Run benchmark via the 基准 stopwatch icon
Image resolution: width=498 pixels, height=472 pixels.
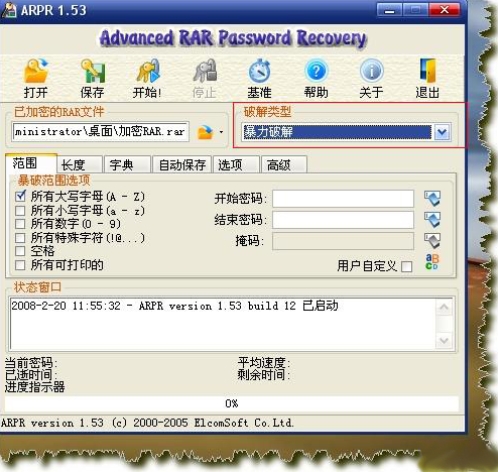click(x=260, y=71)
